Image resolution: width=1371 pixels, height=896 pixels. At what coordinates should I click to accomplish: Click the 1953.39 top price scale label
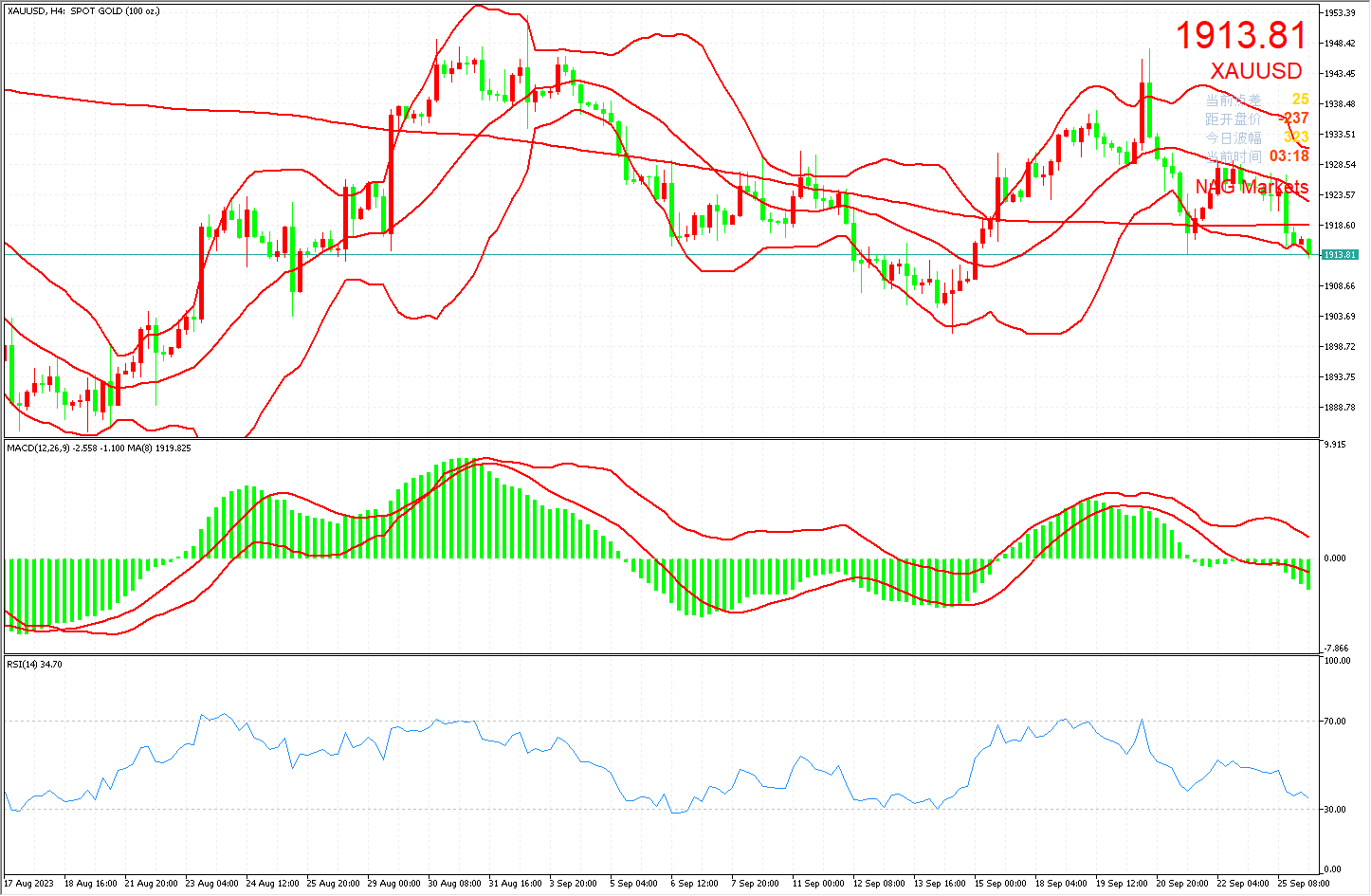click(1340, 13)
